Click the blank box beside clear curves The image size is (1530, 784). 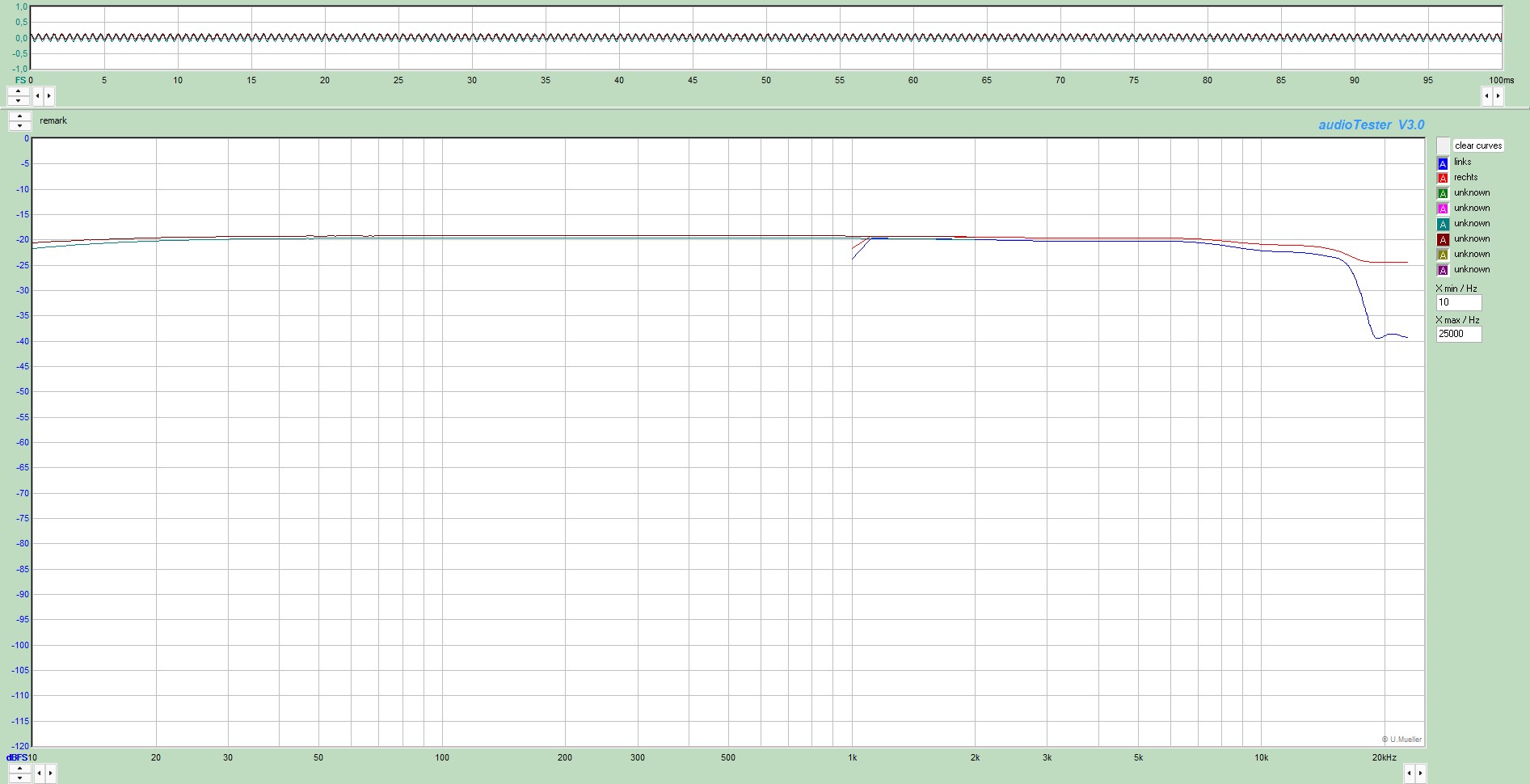click(1443, 145)
